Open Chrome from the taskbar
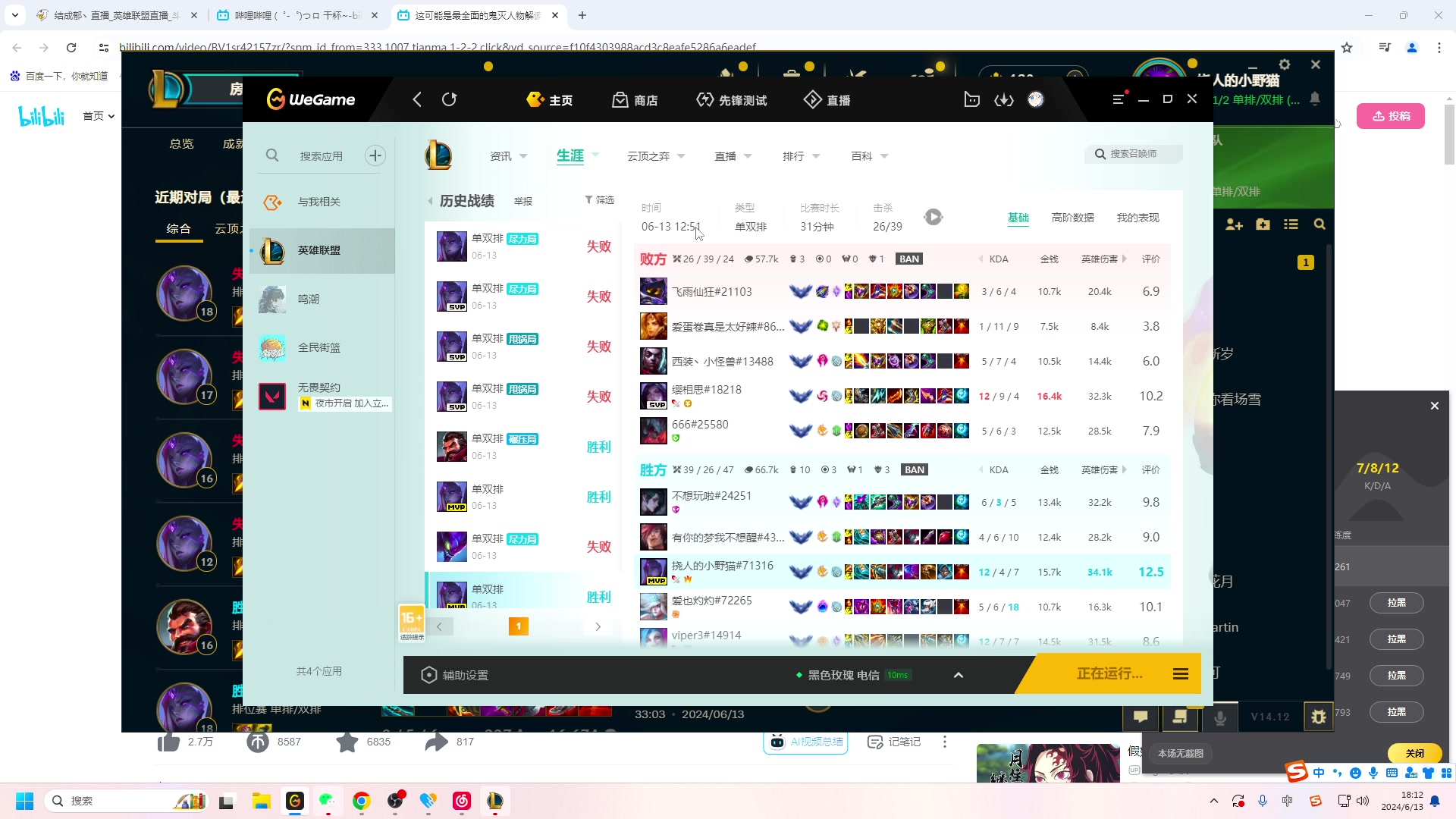 tap(362, 801)
